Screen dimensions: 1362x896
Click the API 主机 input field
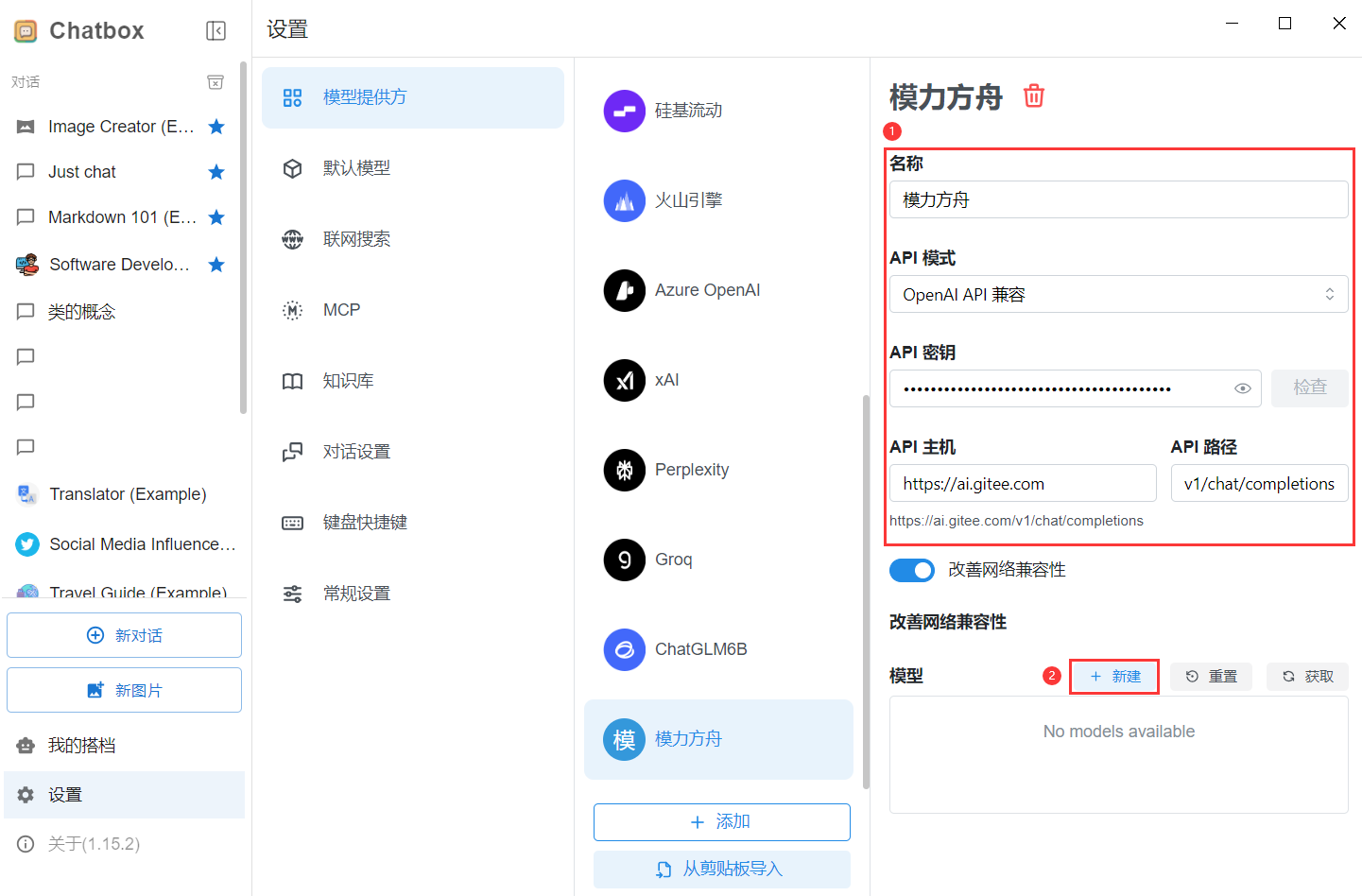tap(1022, 483)
